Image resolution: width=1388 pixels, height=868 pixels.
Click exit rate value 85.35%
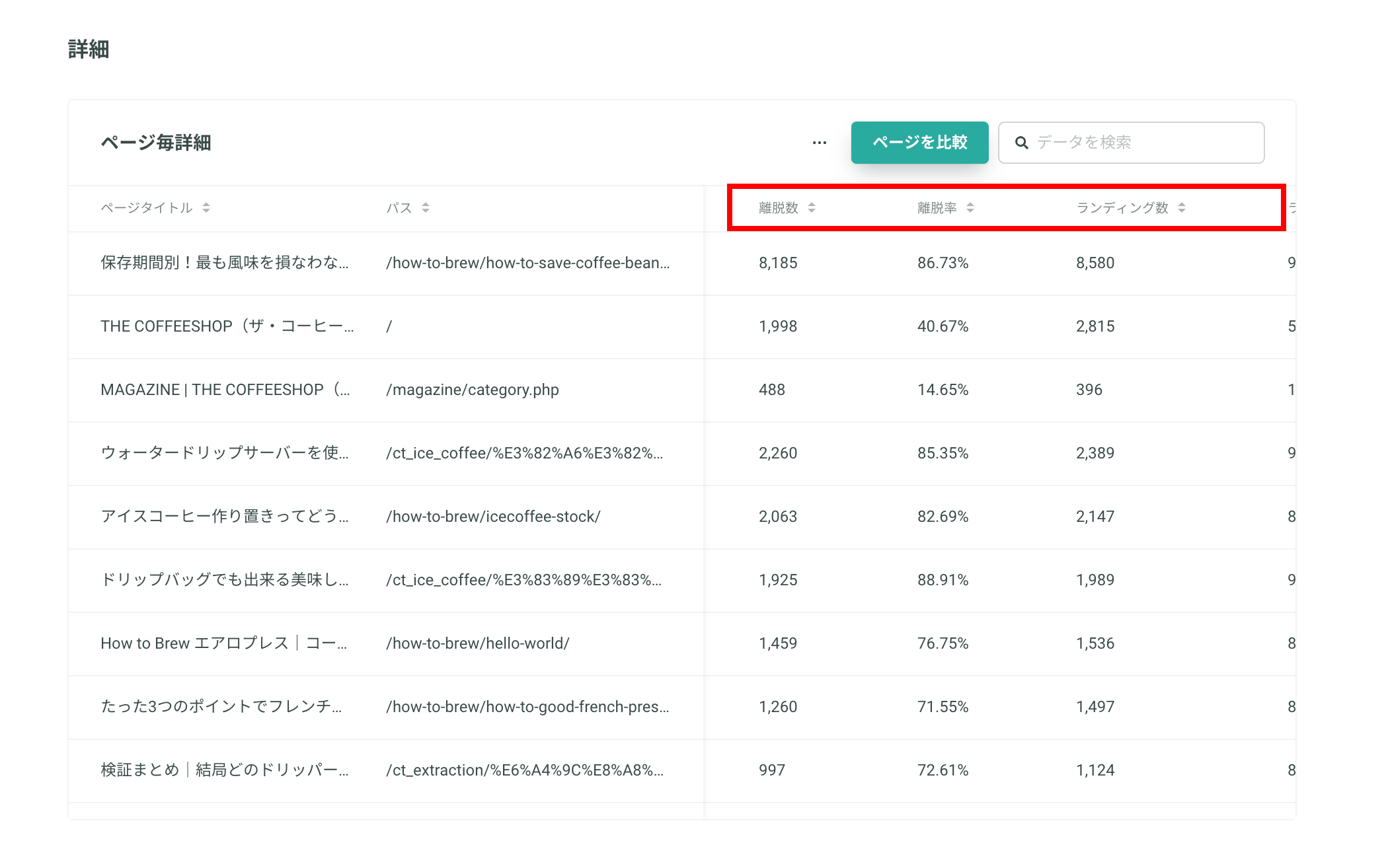943,453
